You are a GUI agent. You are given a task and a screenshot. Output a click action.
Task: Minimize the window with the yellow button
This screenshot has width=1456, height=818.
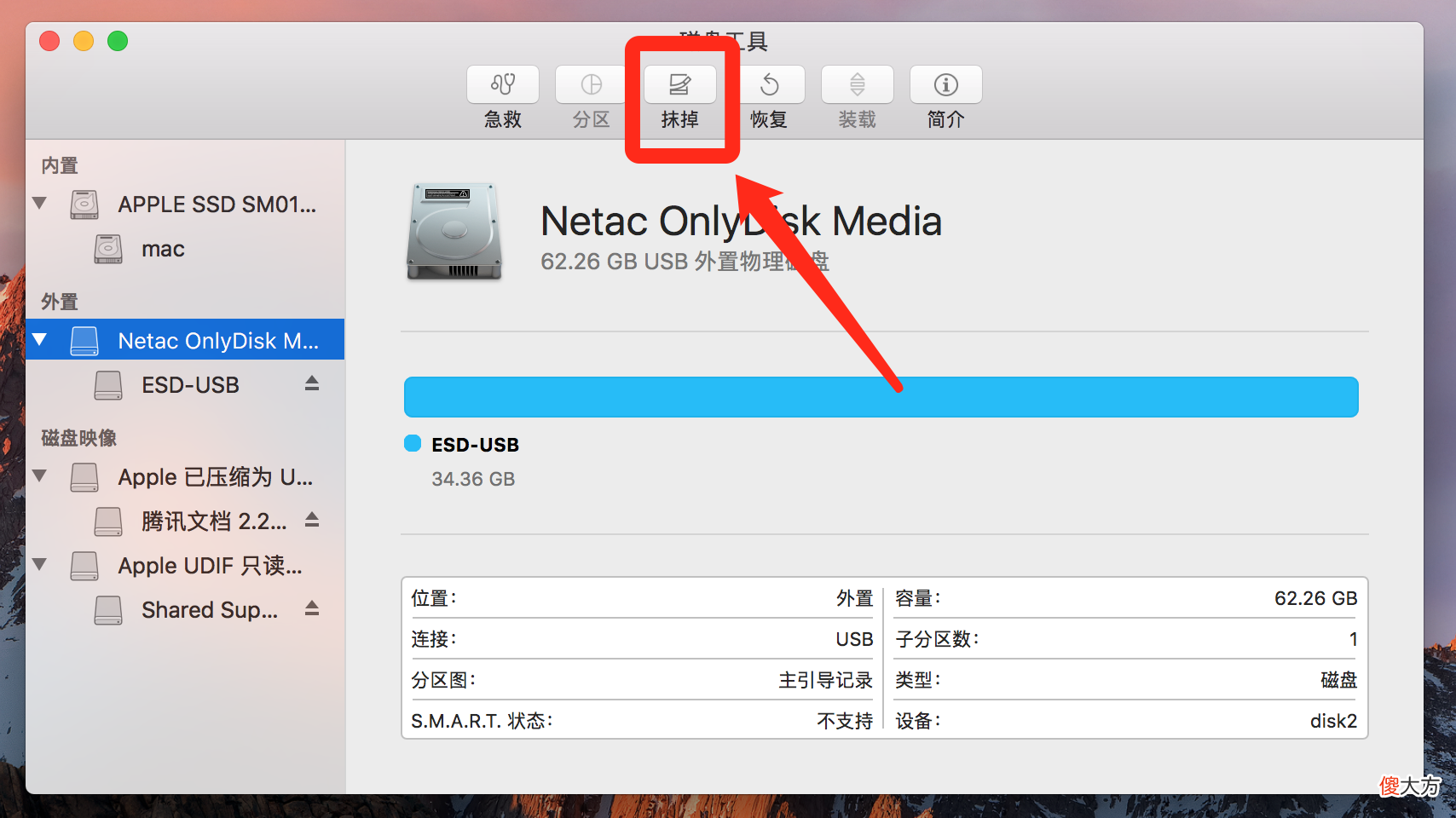click(84, 41)
